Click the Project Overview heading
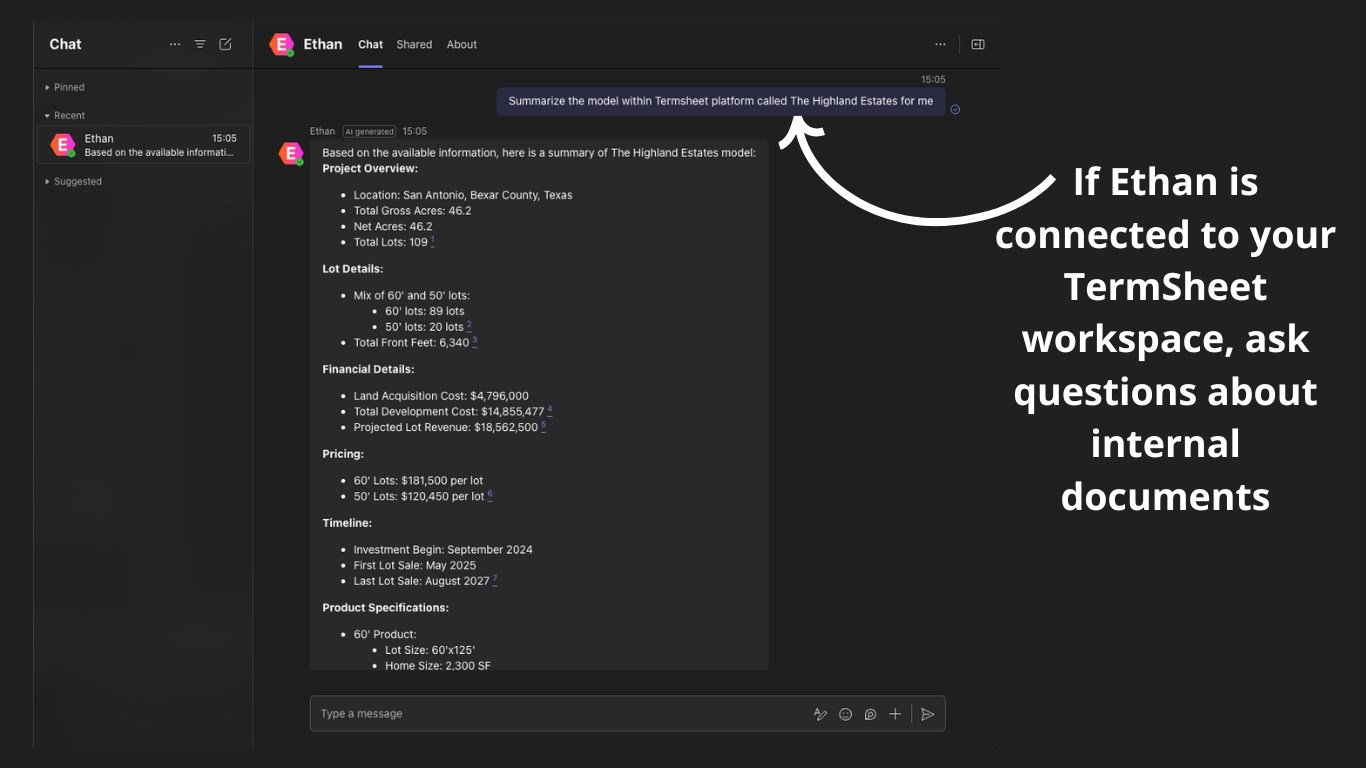The image size is (1366, 768). [x=370, y=168]
